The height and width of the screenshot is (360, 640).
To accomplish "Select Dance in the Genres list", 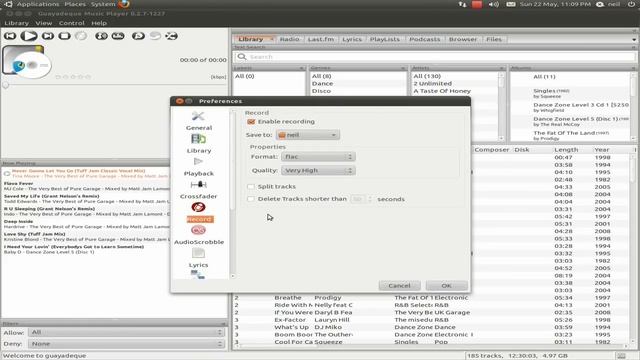I will click(322, 83).
